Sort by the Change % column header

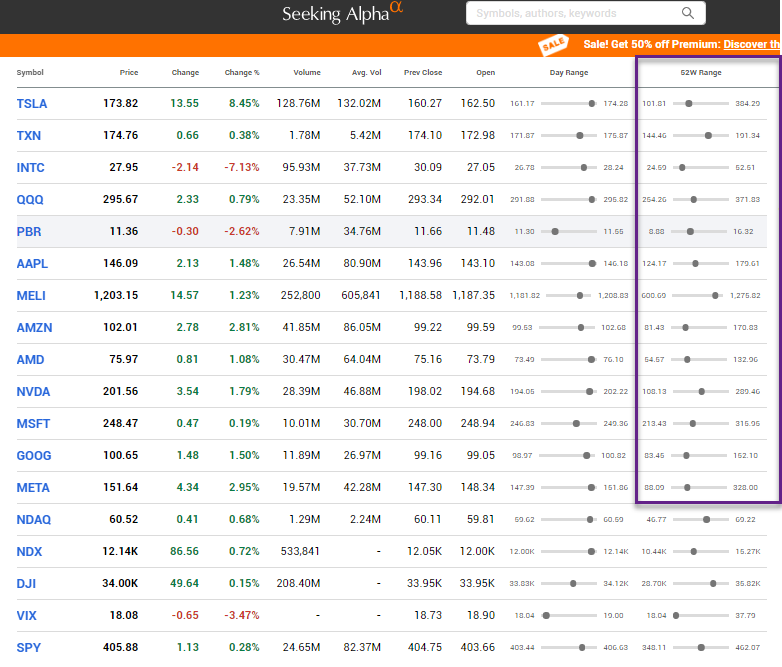click(x=242, y=72)
